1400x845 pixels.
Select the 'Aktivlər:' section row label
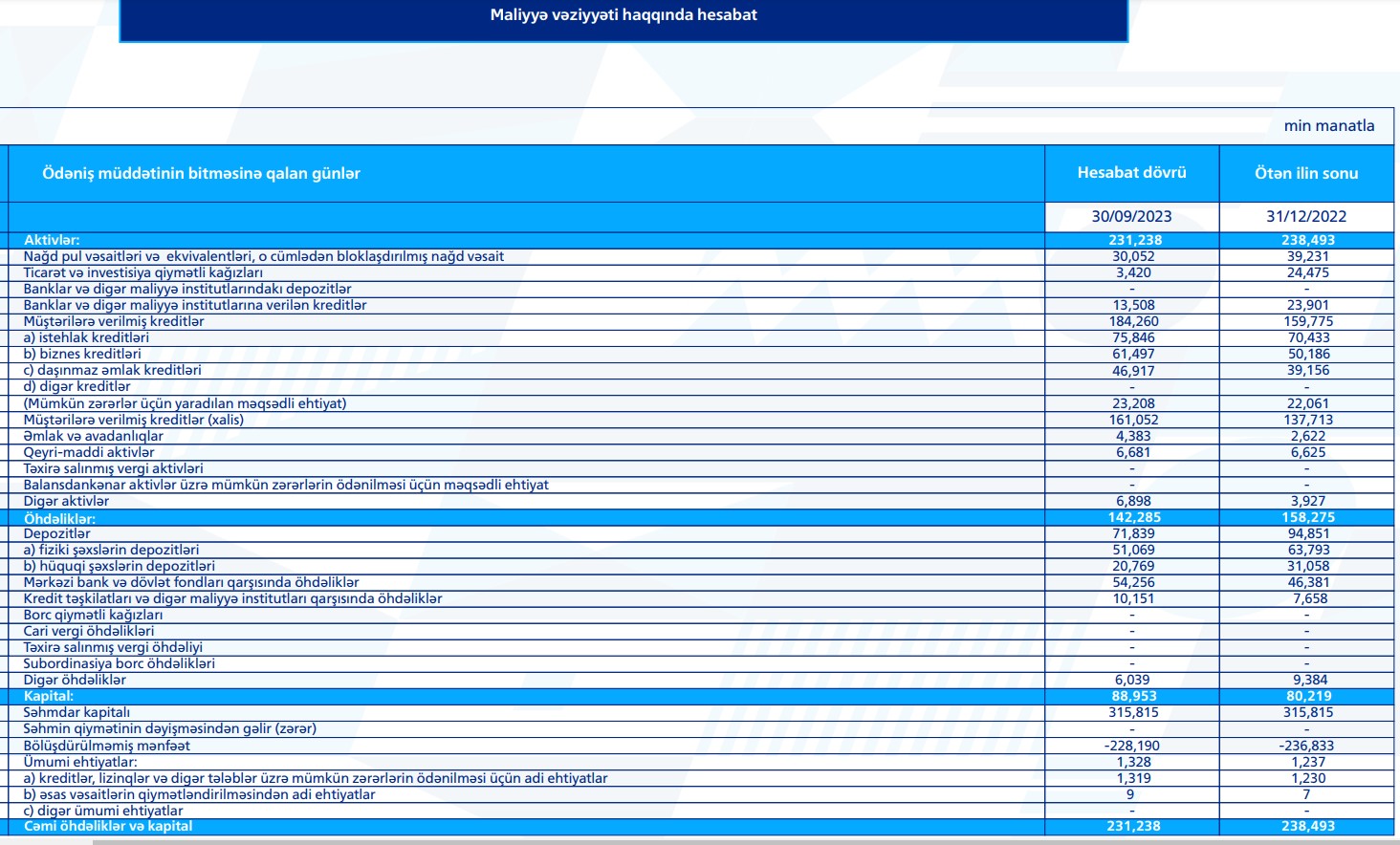[52, 240]
